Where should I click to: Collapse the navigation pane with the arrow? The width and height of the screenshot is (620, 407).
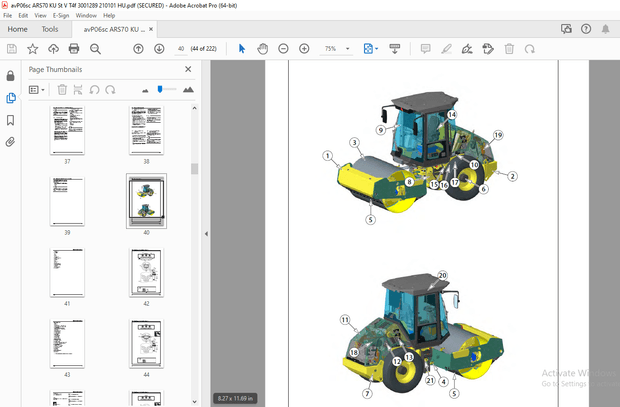coord(206,233)
